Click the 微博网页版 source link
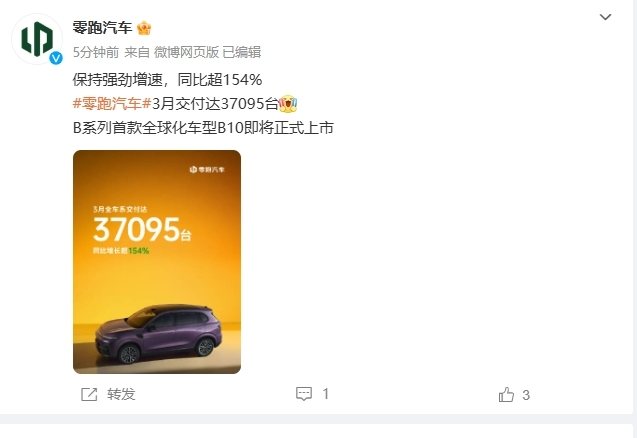 point(186,52)
